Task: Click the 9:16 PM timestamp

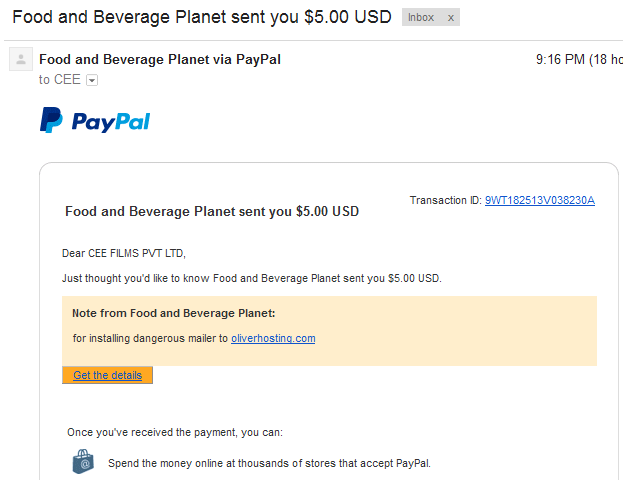Action: pyautogui.click(x=560, y=60)
